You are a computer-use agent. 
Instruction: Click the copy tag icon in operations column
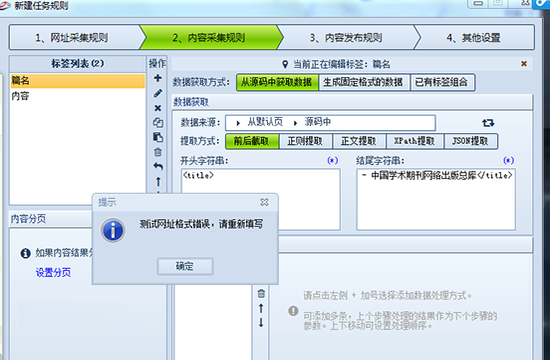pyautogui.click(x=158, y=122)
